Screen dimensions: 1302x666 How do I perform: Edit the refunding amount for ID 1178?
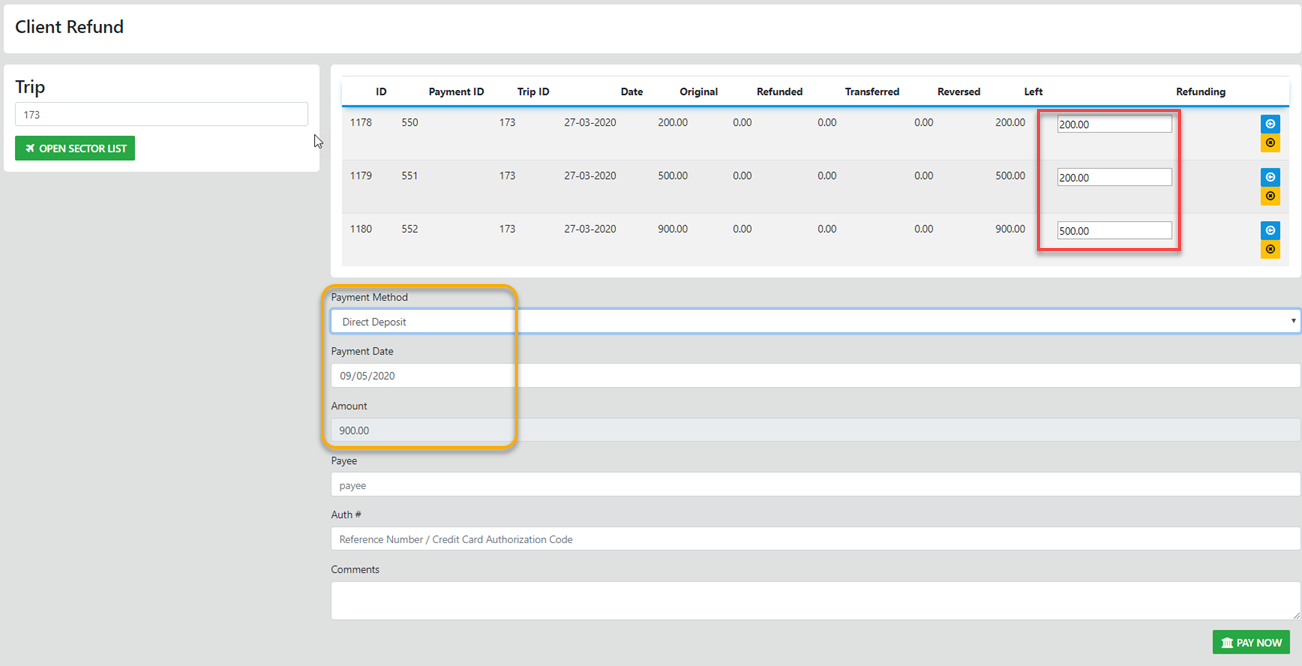tap(1114, 125)
